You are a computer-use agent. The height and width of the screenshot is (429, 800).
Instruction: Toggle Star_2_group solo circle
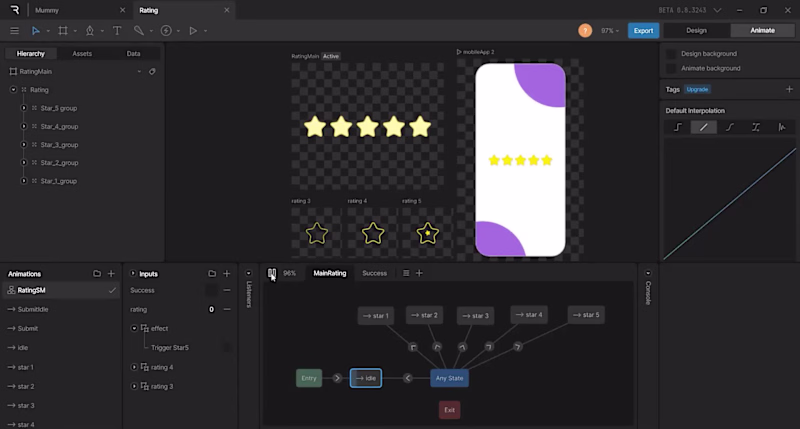(x=23, y=163)
